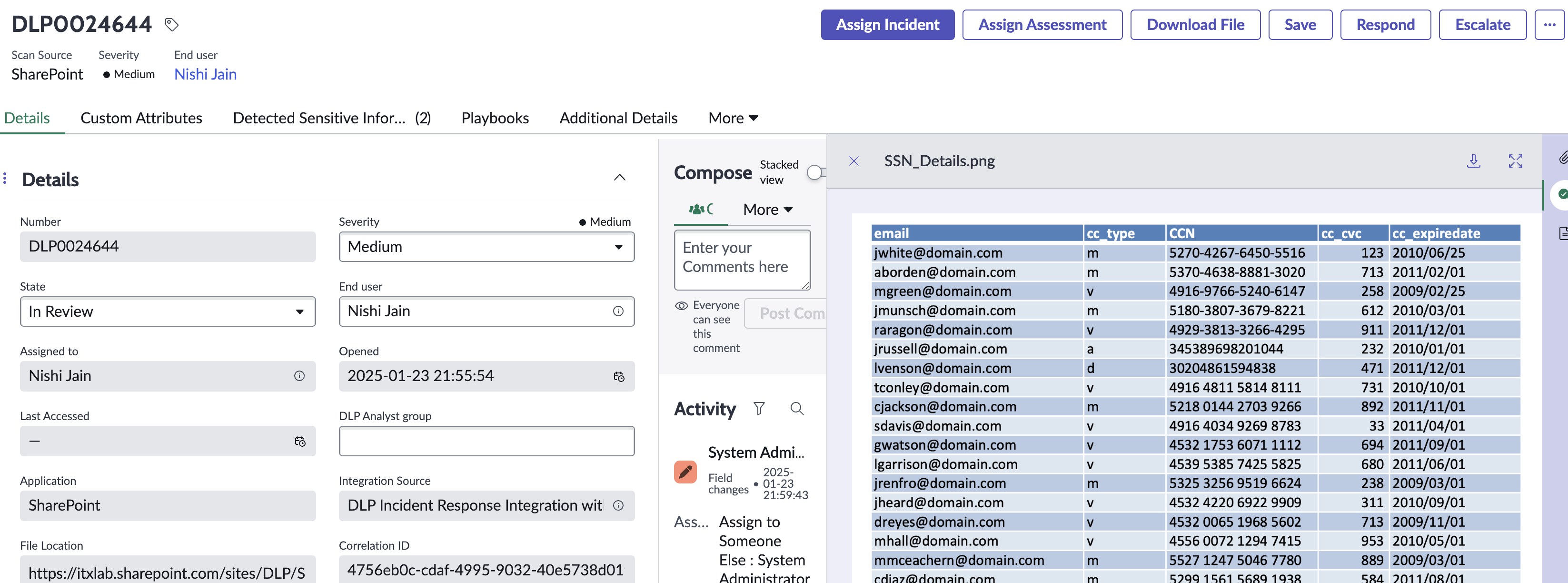Image resolution: width=1568 pixels, height=583 pixels.
Task: Collapse the Details section chevron
Action: click(x=619, y=178)
